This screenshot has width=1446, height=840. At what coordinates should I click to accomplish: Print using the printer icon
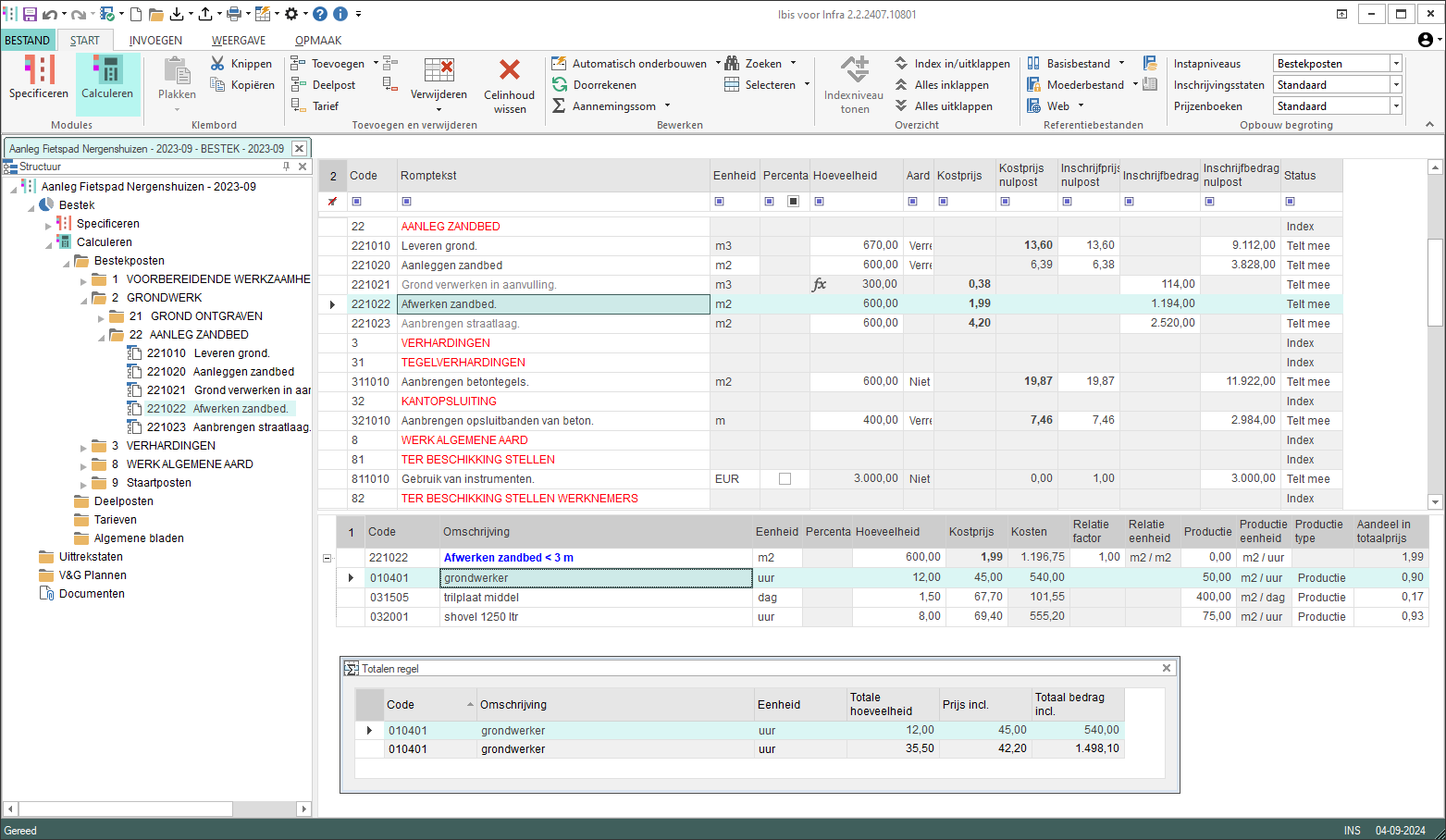point(234,14)
